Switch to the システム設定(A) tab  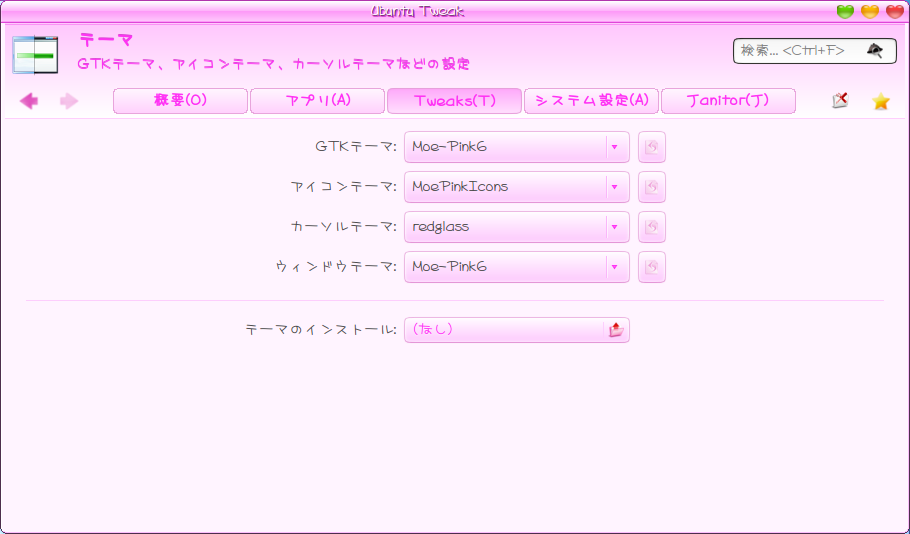[591, 101]
